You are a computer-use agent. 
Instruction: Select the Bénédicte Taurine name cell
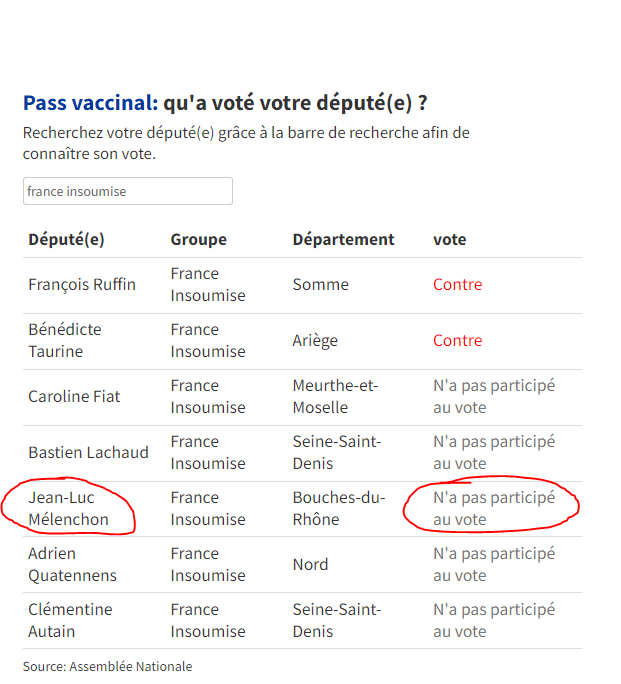click(x=65, y=341)
